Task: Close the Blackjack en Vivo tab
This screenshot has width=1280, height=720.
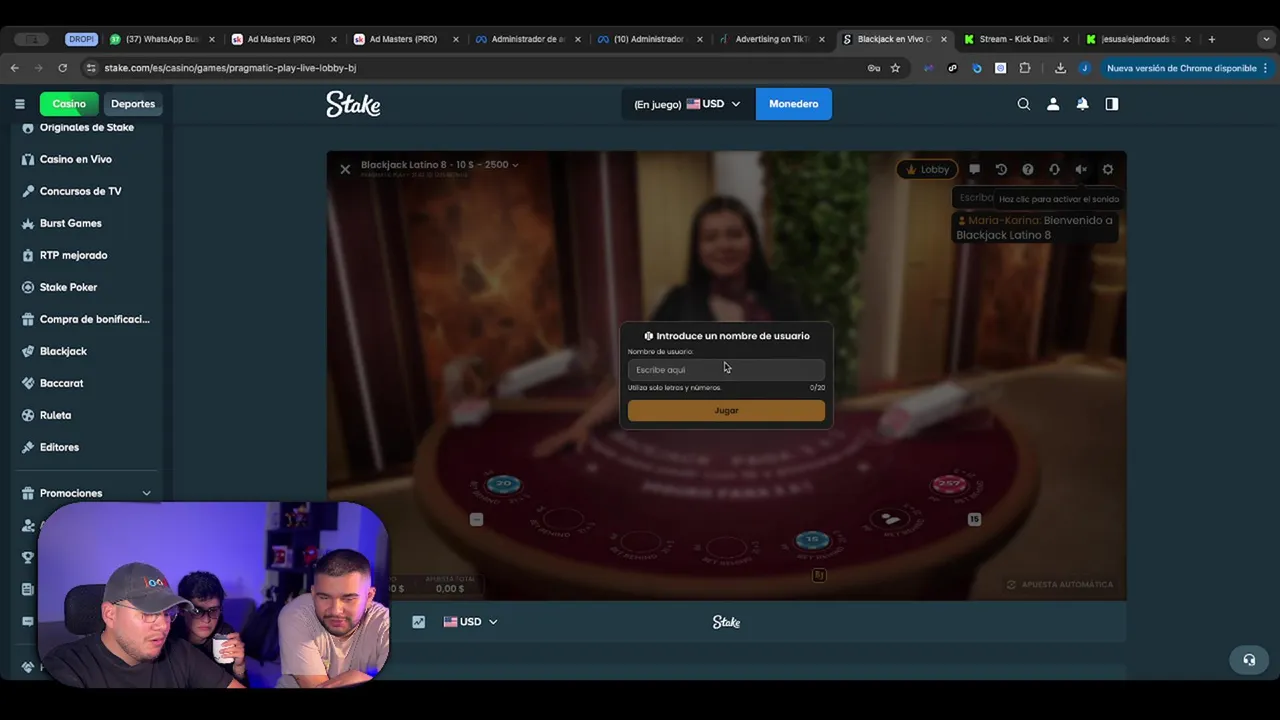Action: click(943, 39)
